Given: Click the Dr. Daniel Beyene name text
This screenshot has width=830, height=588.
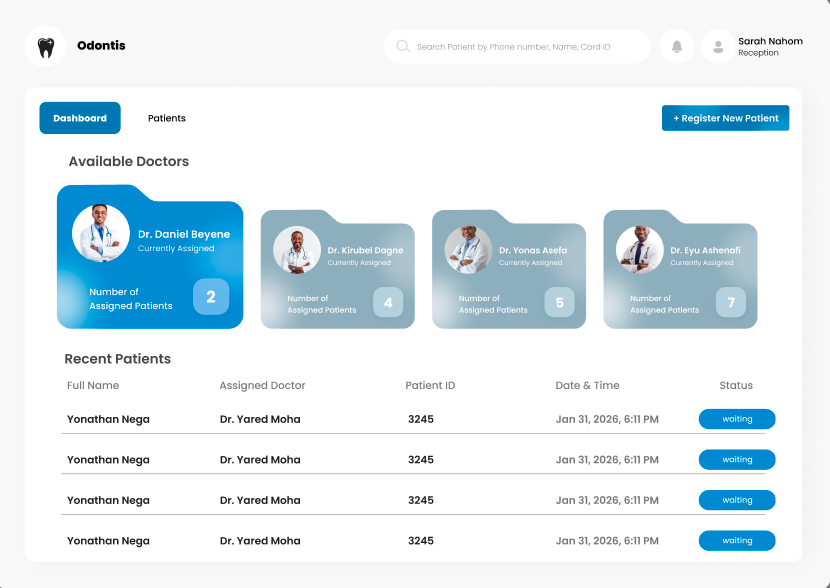Looking at the screenshot, I should 184,234.
